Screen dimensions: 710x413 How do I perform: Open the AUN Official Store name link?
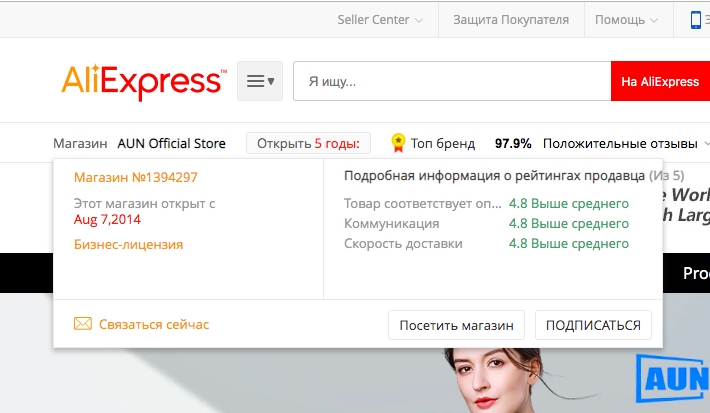171,144
